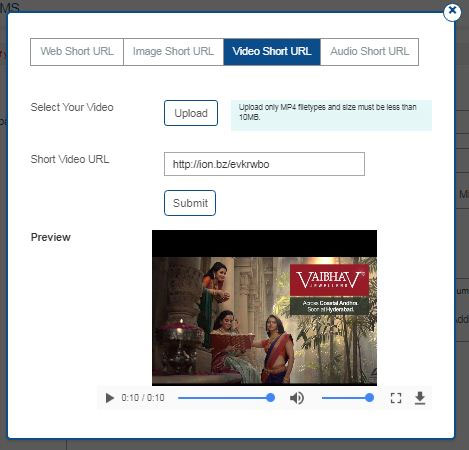The image size is (469, 450).
Task: Click the Upload button
Action: click(x=191, y=113)
